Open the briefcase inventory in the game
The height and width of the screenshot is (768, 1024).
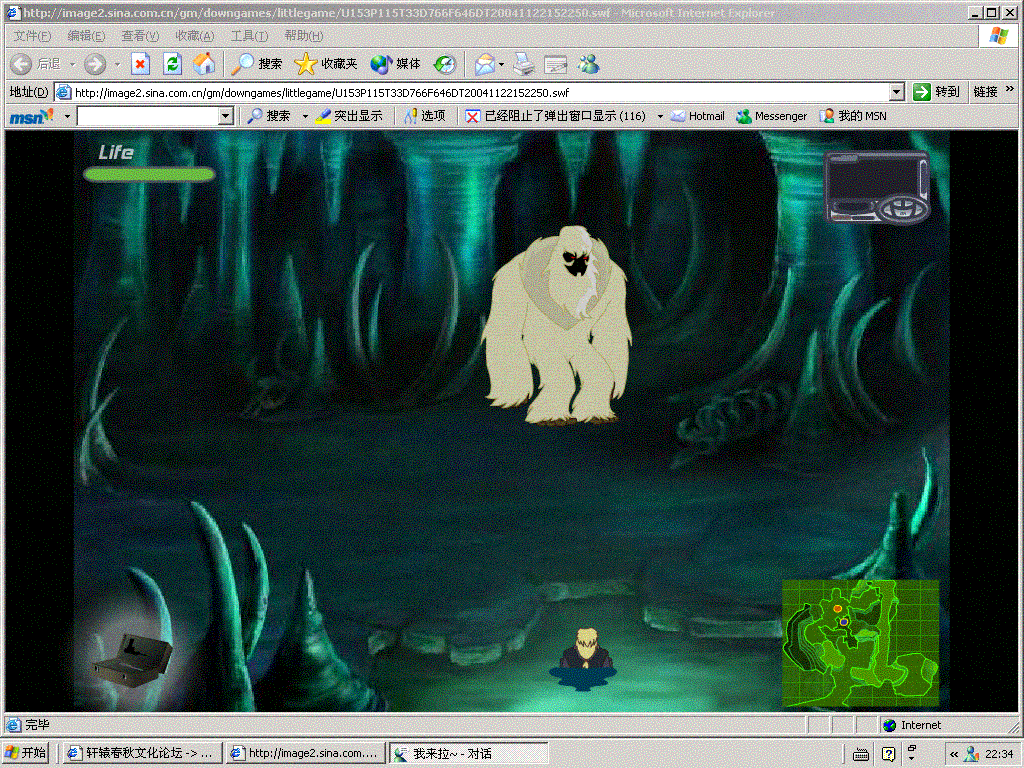click(x=132, y=655)
